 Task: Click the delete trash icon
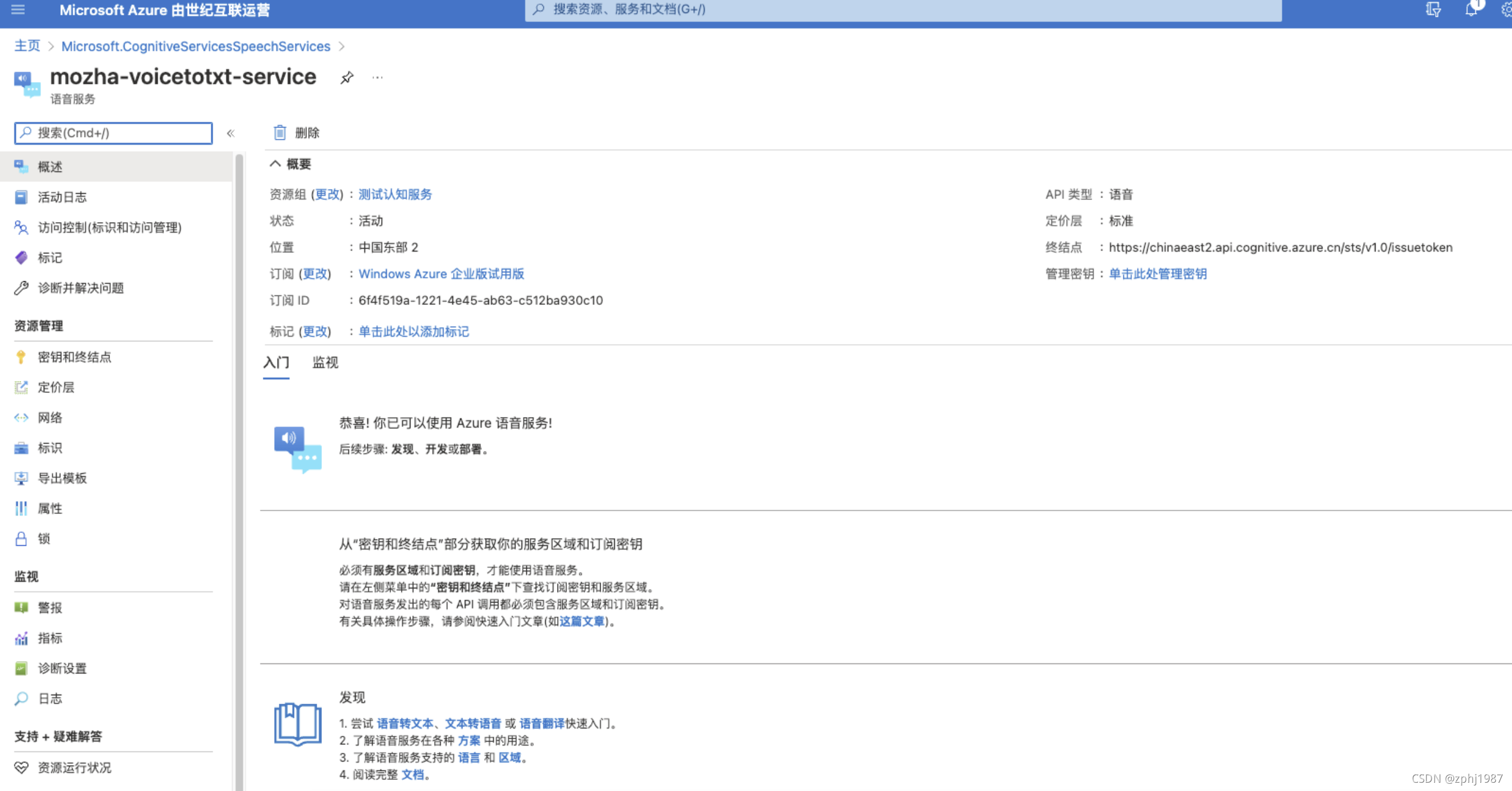point(280,133)
